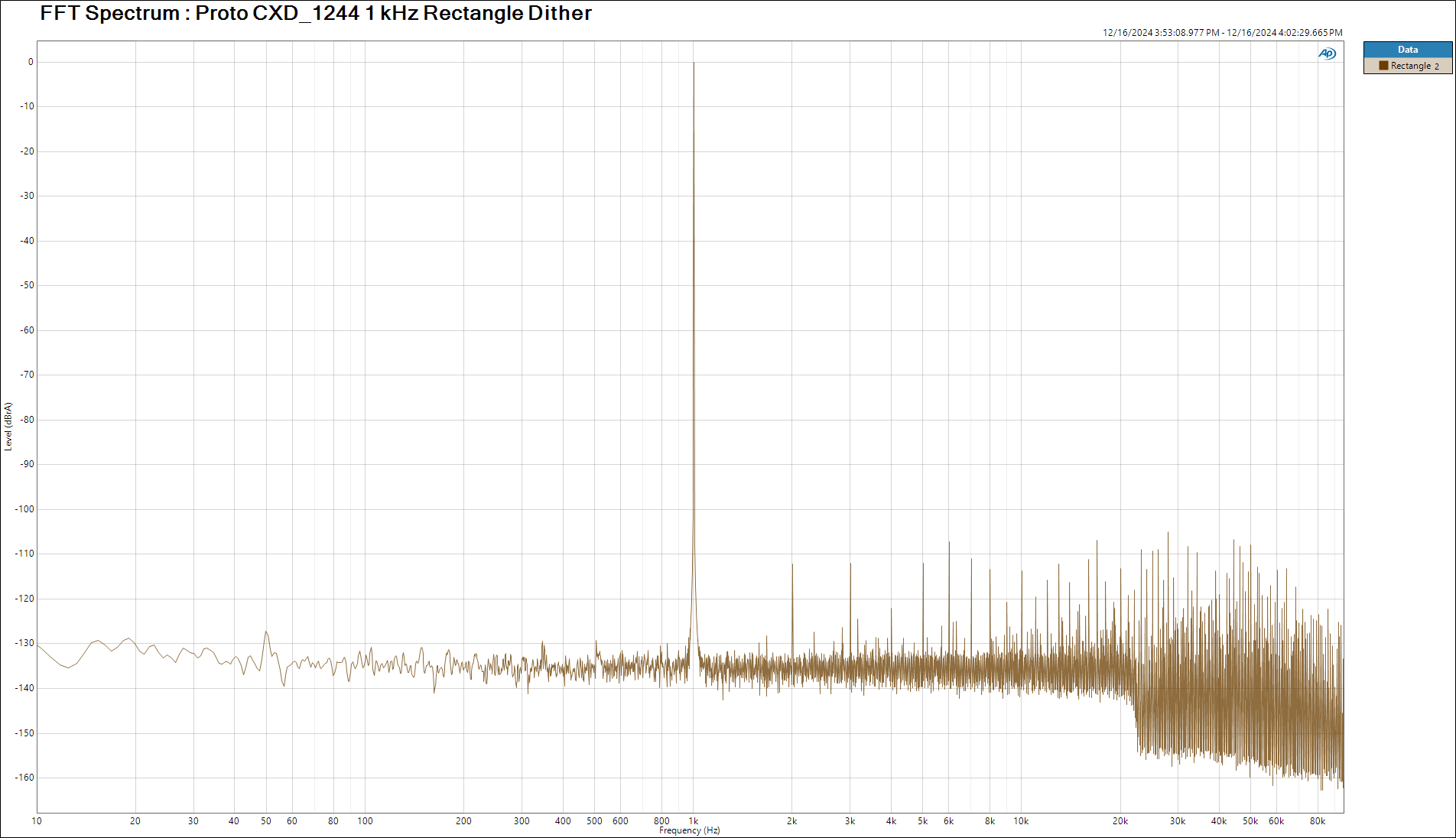Click the 0 label on level axis
The height and width of the screenshot is (838, 1456).
(31, 62)
